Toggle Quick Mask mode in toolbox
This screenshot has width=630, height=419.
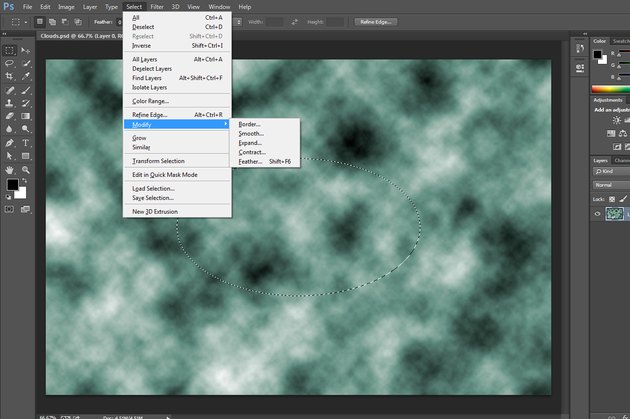tap(9, 209)
